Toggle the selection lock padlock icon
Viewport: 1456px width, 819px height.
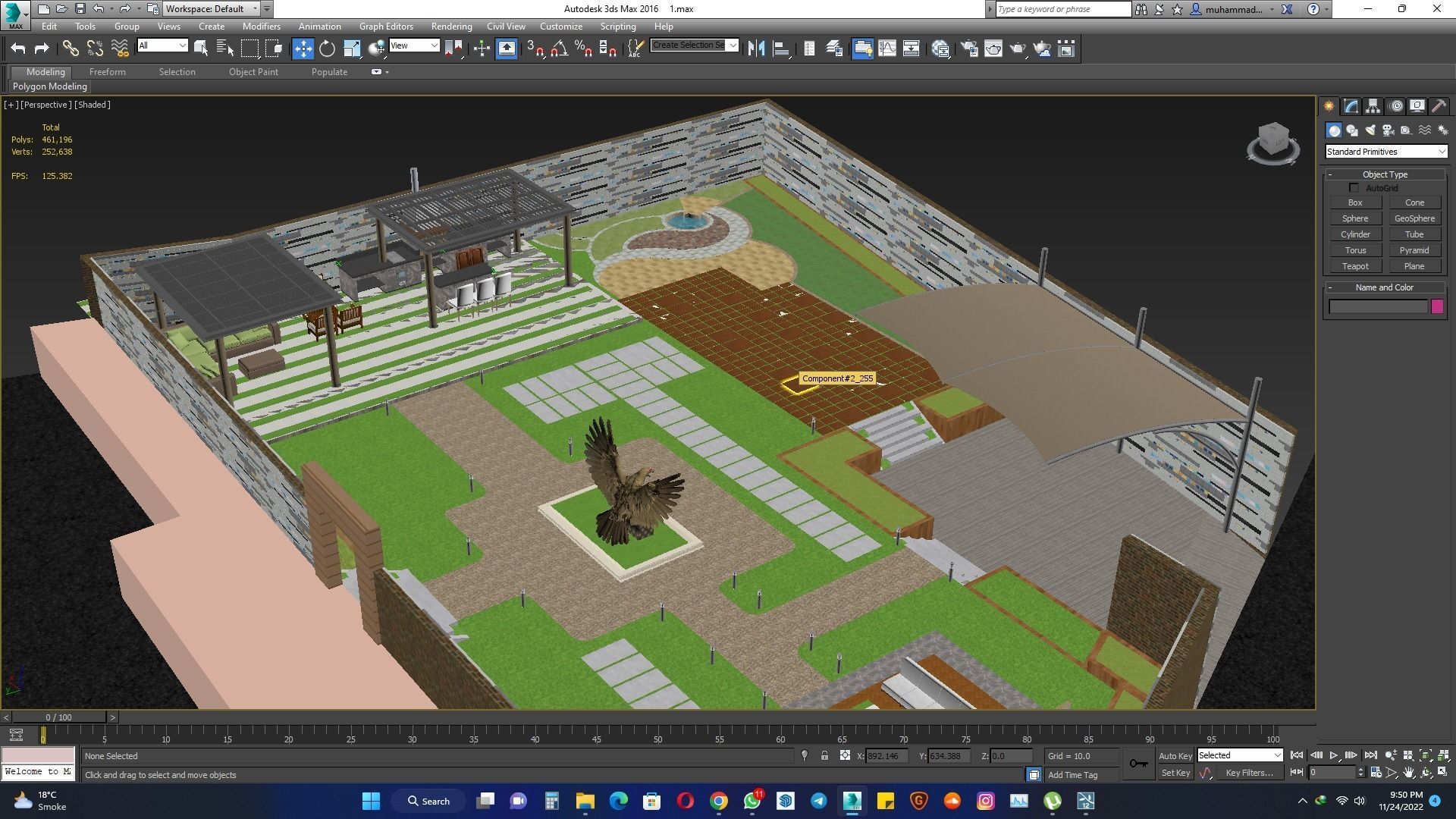[x=824, y=756]
